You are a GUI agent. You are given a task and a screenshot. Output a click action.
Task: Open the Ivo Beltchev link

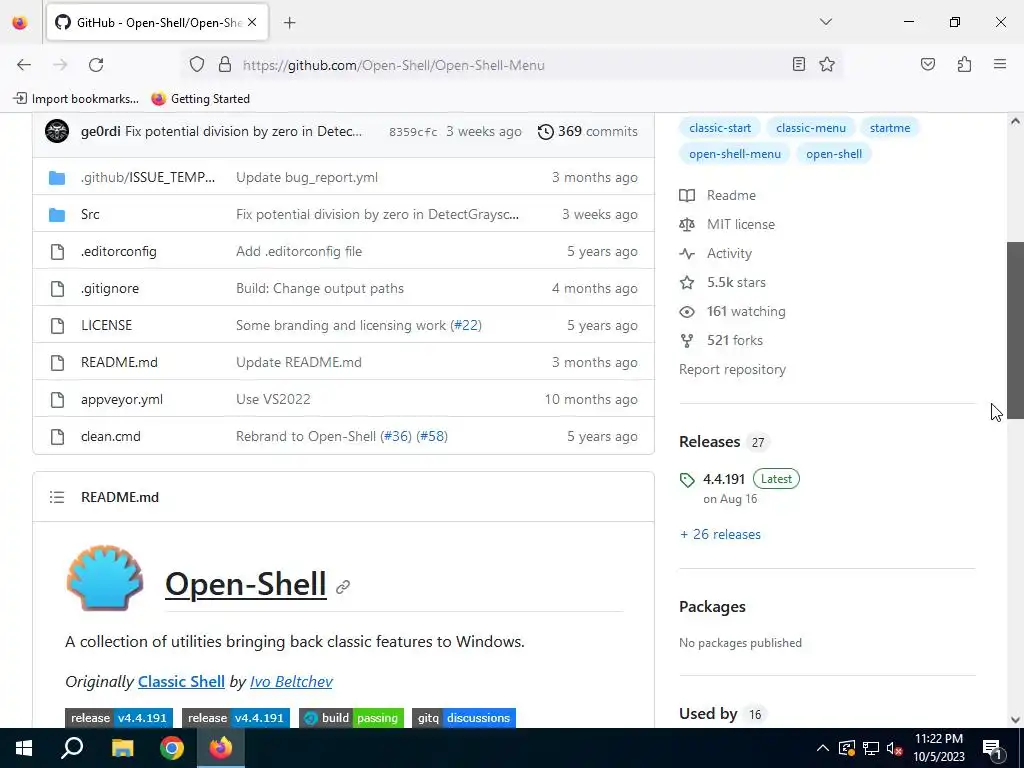291,681
